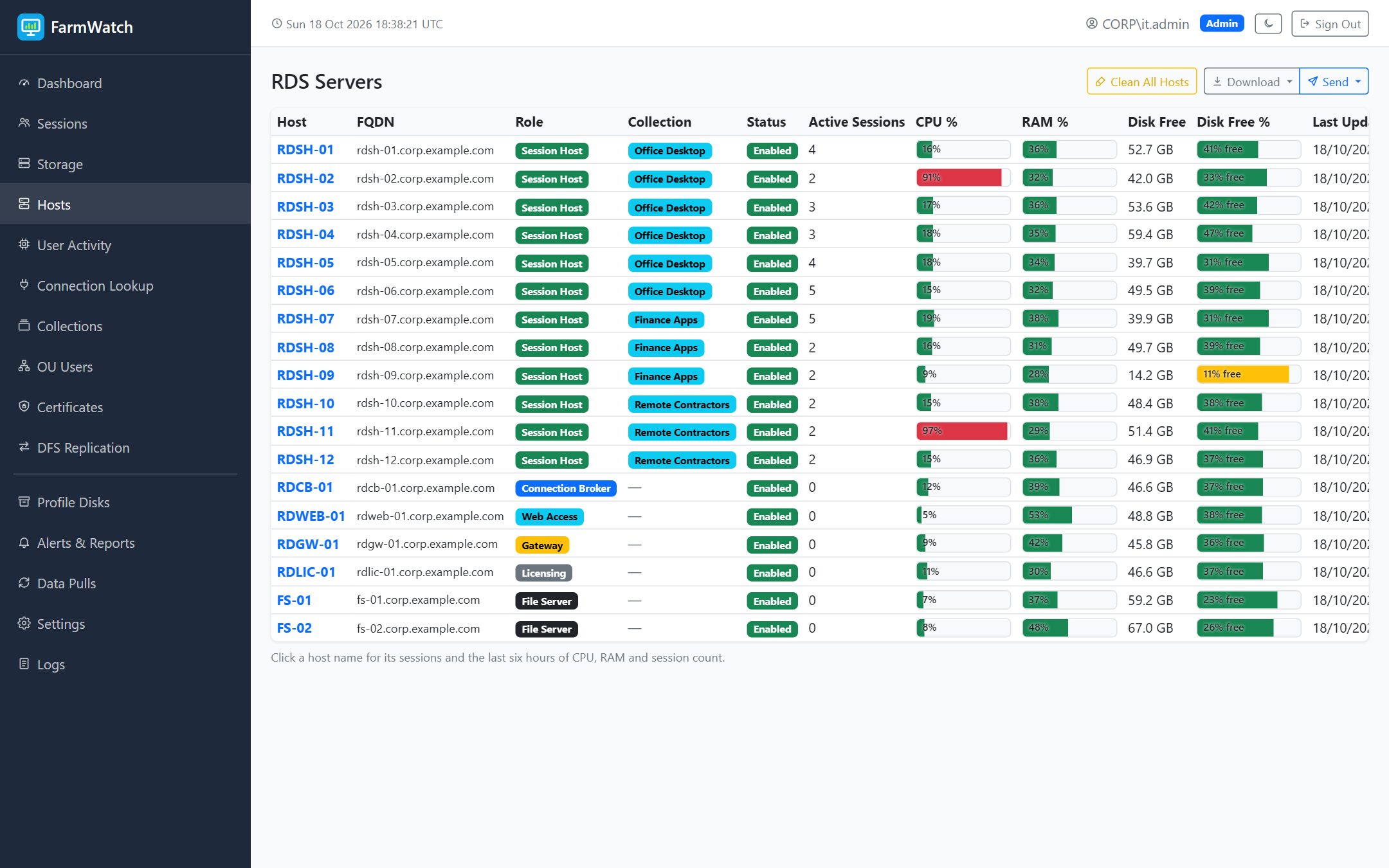Open the FS-02 host link
Viewport: 1389px width, 868px height.
(294, 628)
